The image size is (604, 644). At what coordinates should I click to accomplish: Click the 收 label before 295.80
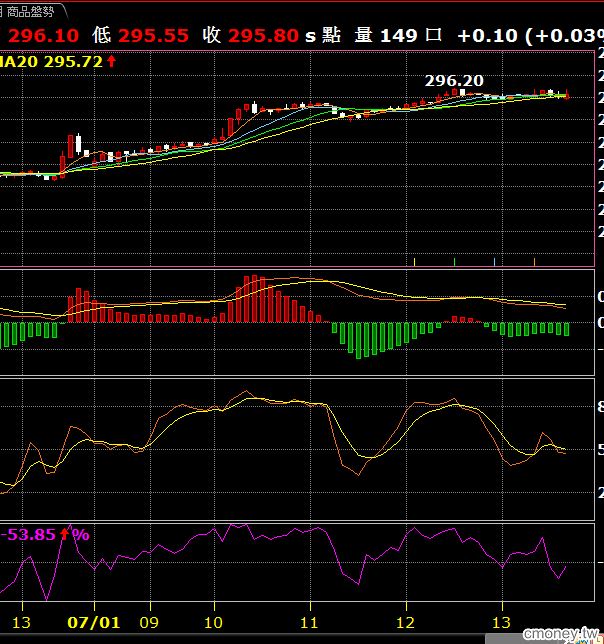(x=211, y=35)
